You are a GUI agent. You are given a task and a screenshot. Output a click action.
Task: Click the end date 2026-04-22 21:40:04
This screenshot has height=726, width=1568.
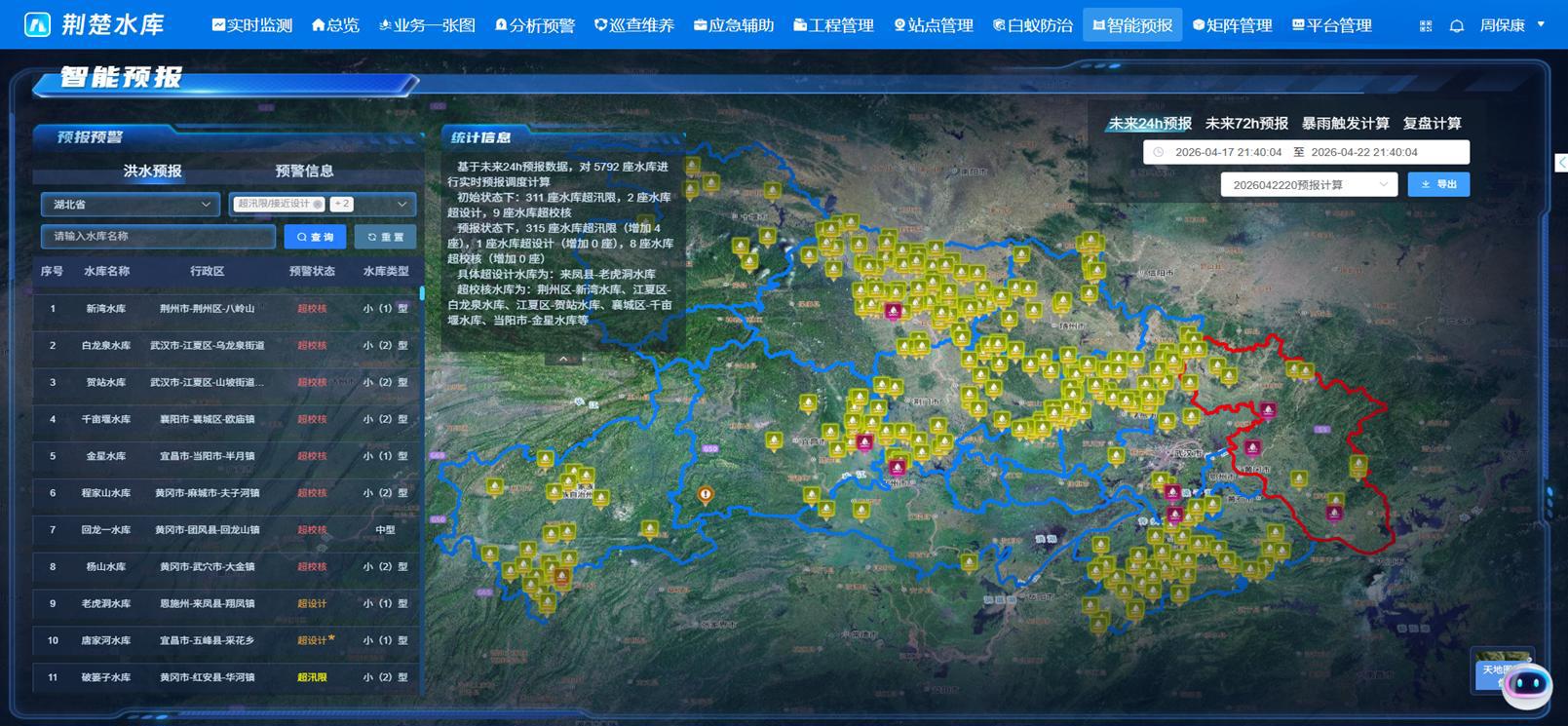(x=1364, y=152)
